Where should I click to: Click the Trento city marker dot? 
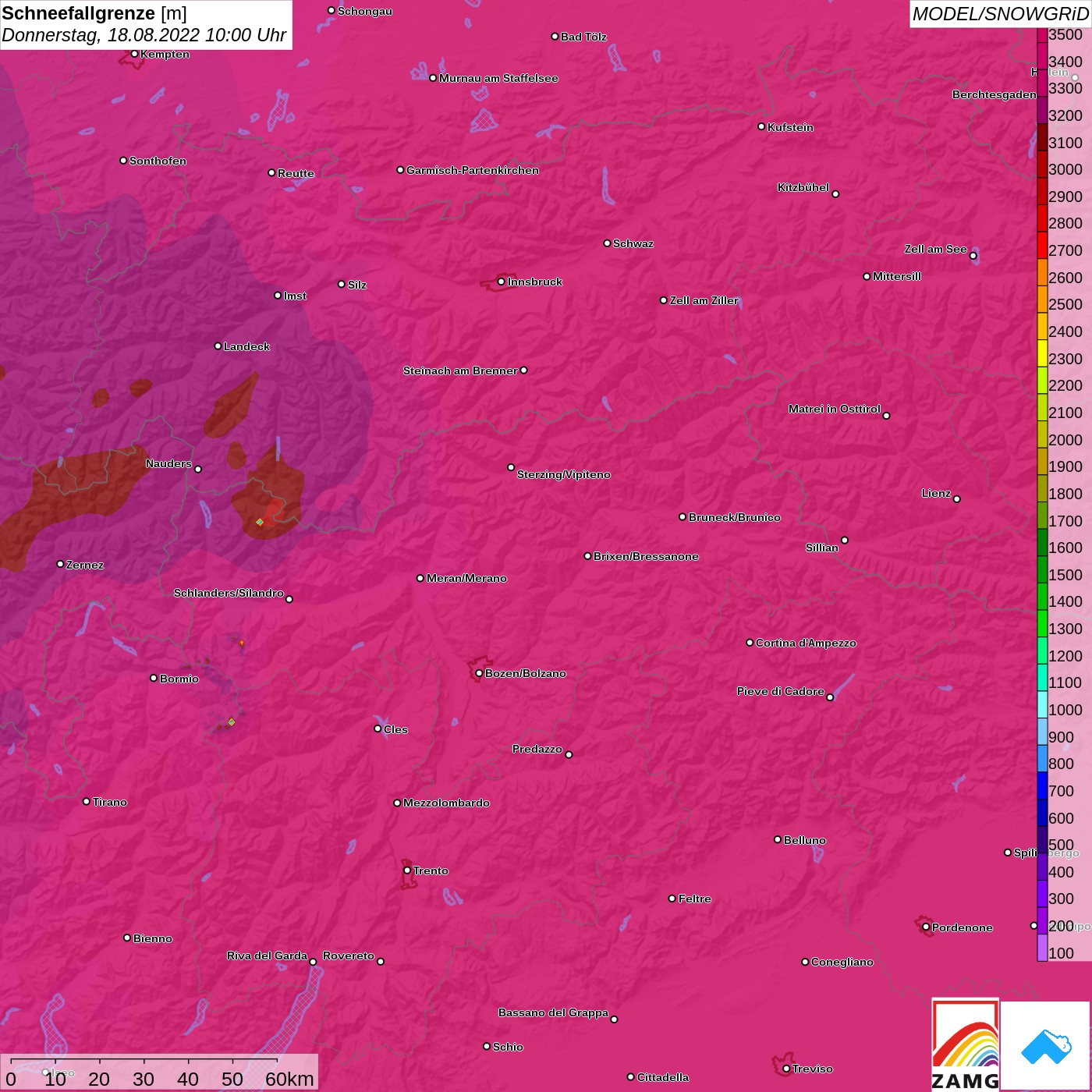click(407, 870)
